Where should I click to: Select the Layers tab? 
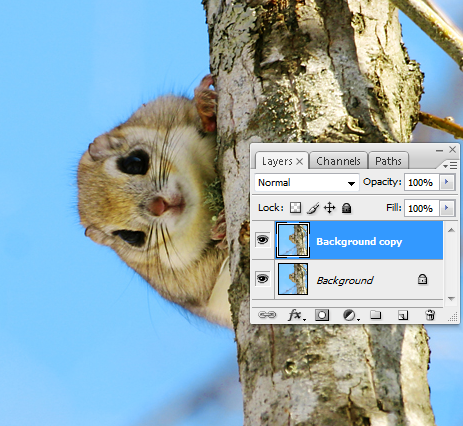click(x=277, y=161)
